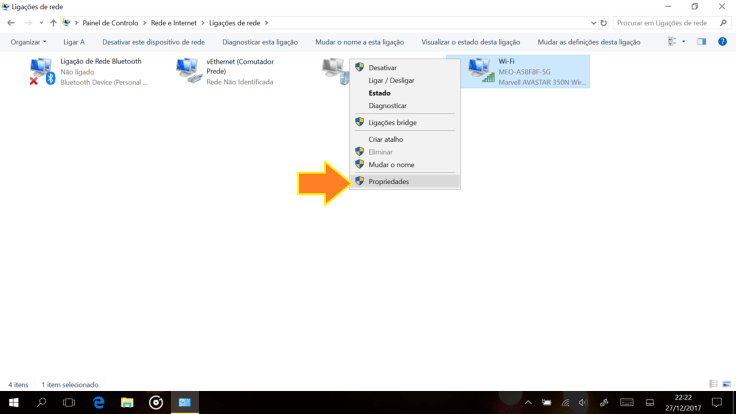The height and width of the screenshot is (414, 736).
Task: Click the Back navigation arrow
Action: [11, 23]
